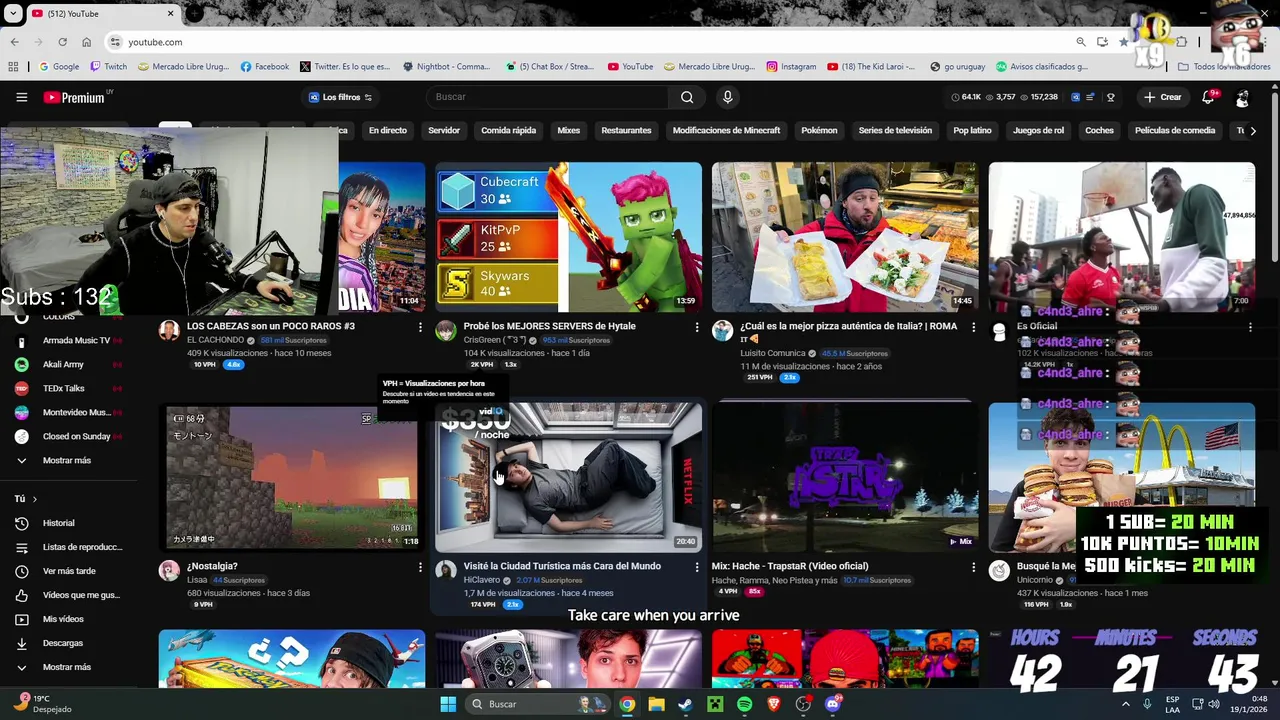1280x720 pixels.
Task: Reload the page in the browser
Action: coord(62,42)
